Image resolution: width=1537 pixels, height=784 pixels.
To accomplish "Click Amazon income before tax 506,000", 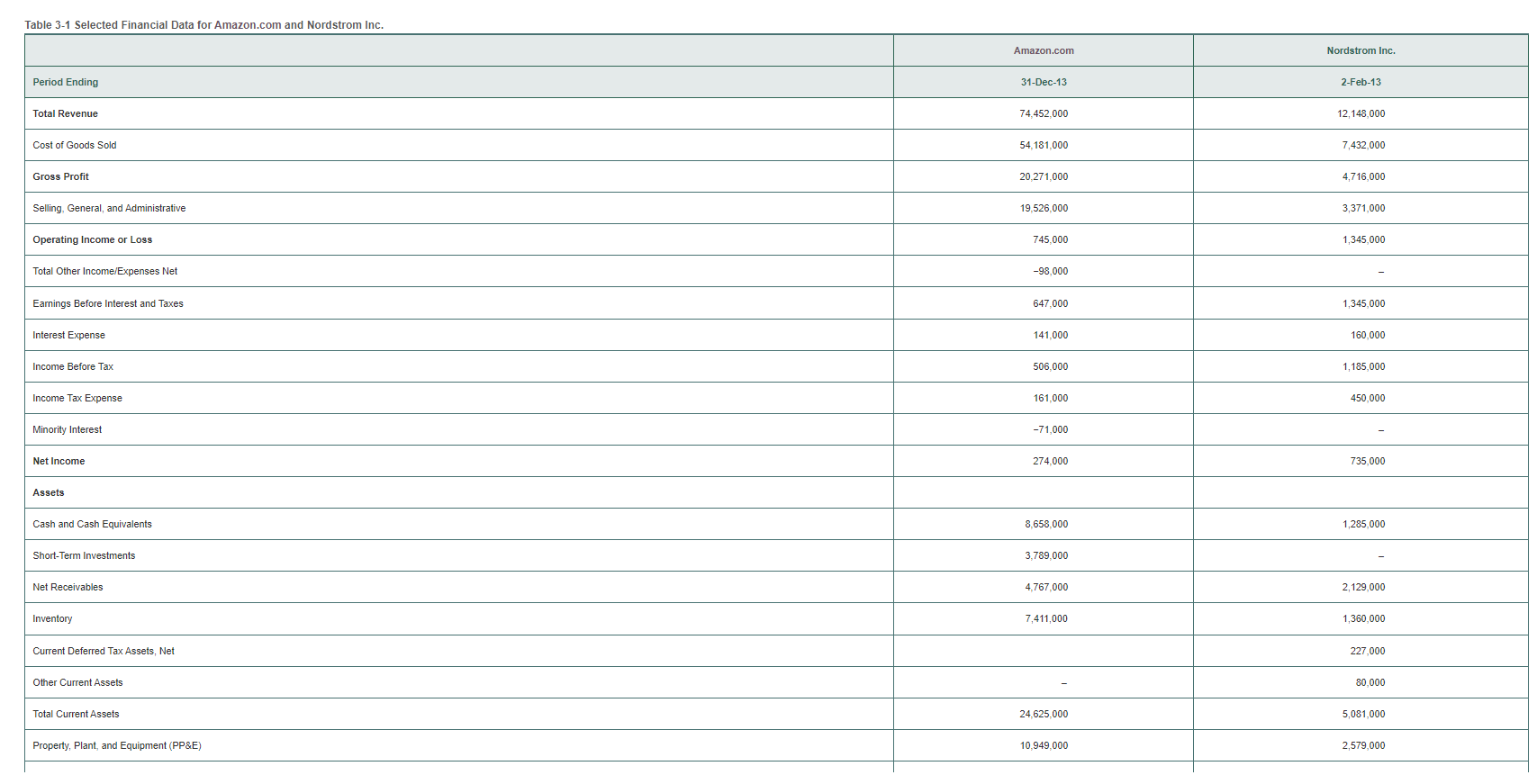I will 1051,366.
